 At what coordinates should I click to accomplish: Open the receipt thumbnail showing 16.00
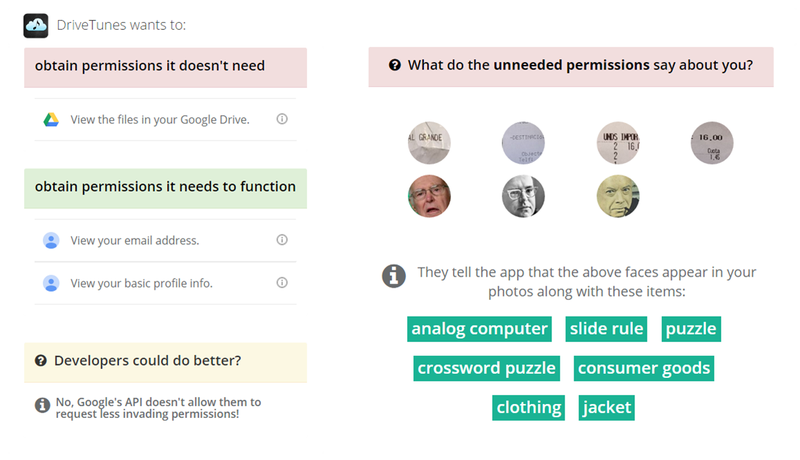712,143
